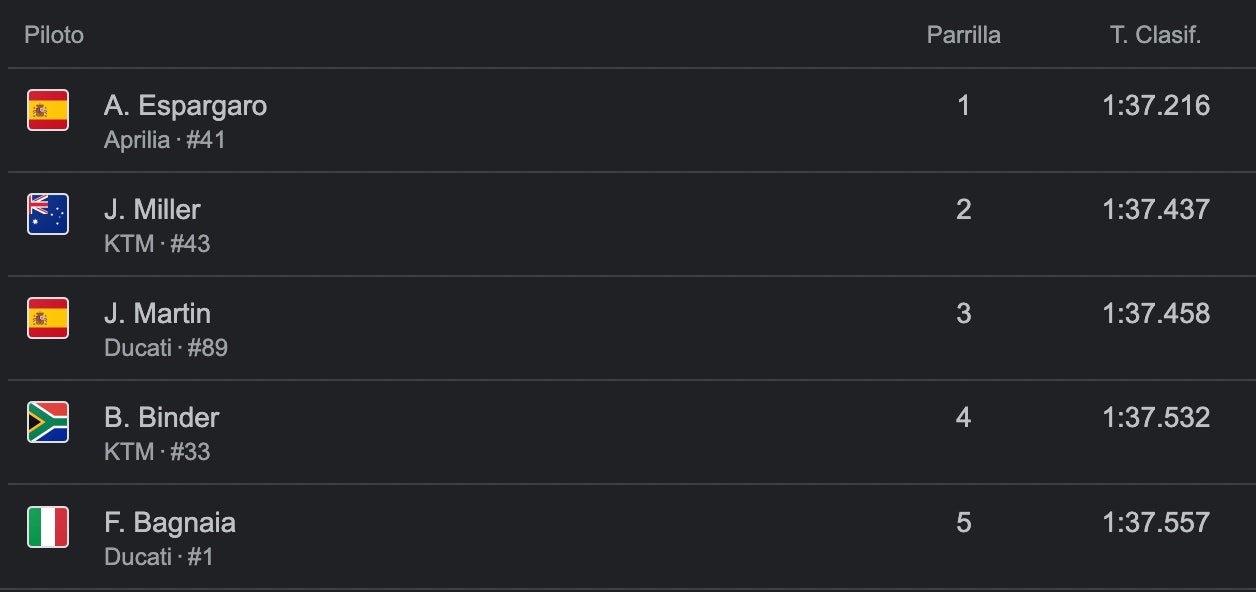Click the Australian flag beside J. Miller
This screenshot has width=1256, height=592.
click(x=48, y=214)
